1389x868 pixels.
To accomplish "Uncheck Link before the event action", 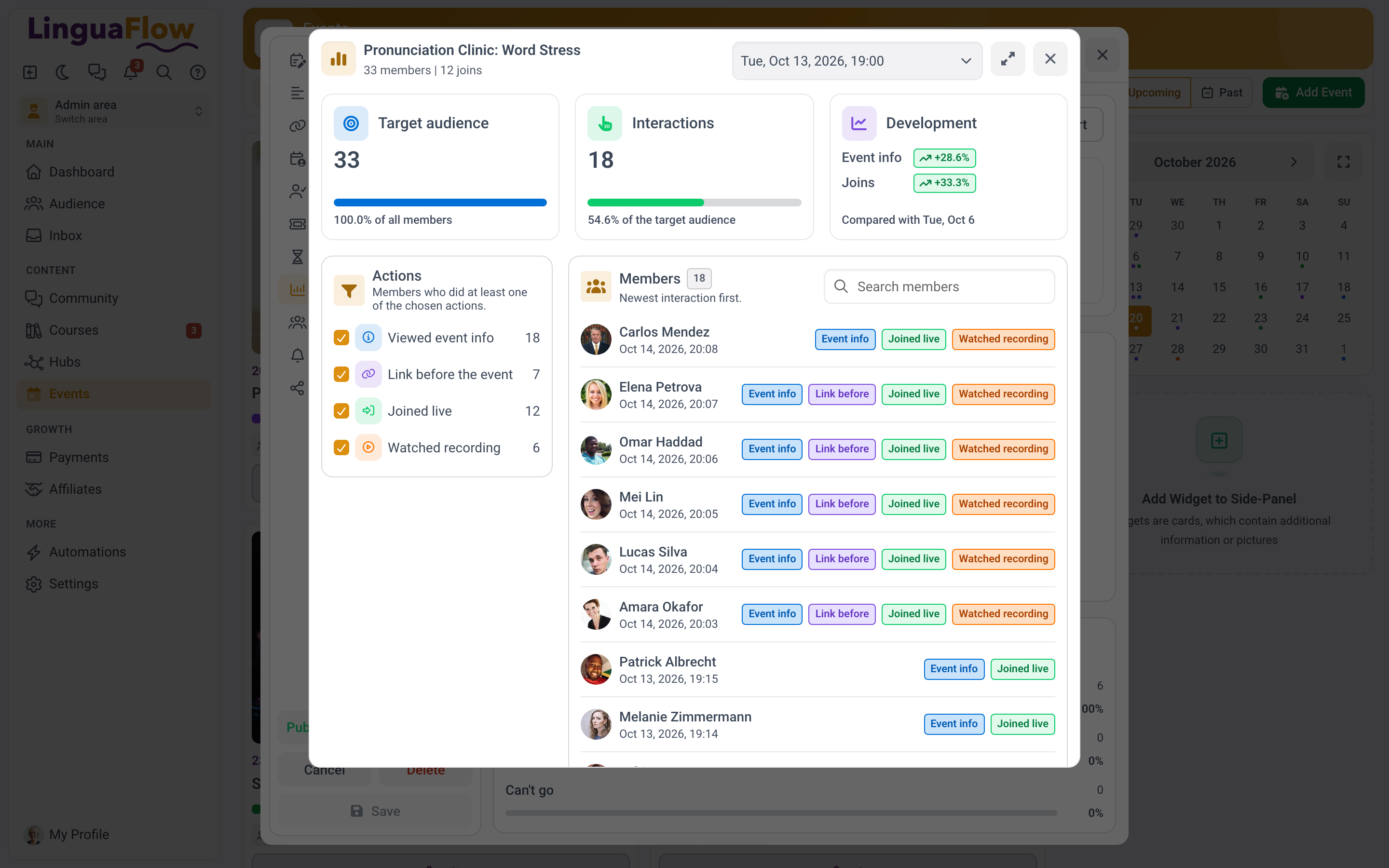I will click(x=341, y=374).
